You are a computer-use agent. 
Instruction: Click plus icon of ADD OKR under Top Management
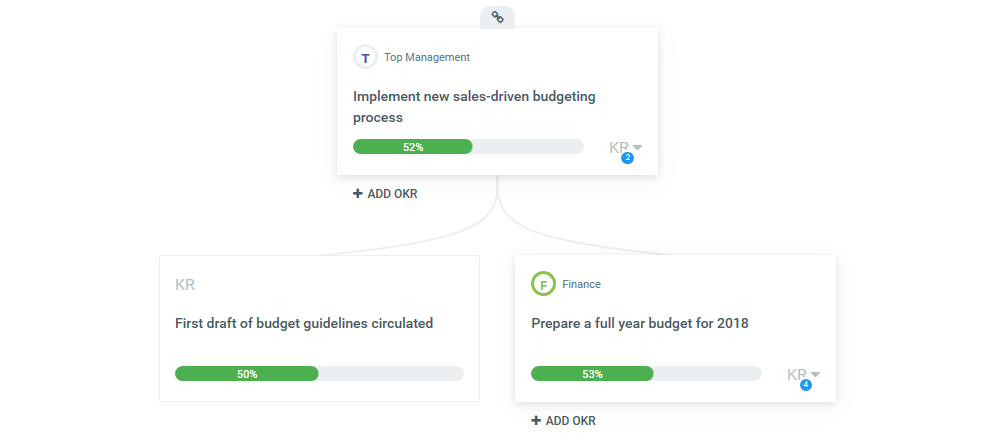pyautogui.click(x=358, y=194)
